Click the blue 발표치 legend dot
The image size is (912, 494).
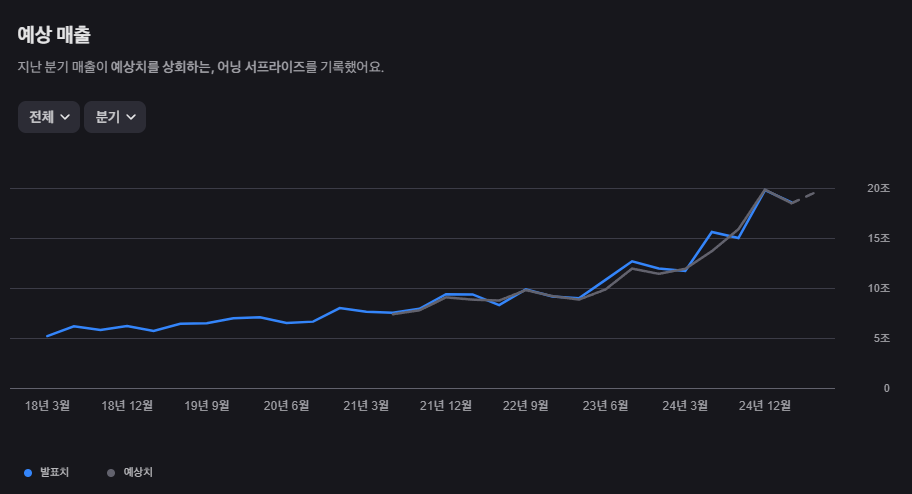28,473
